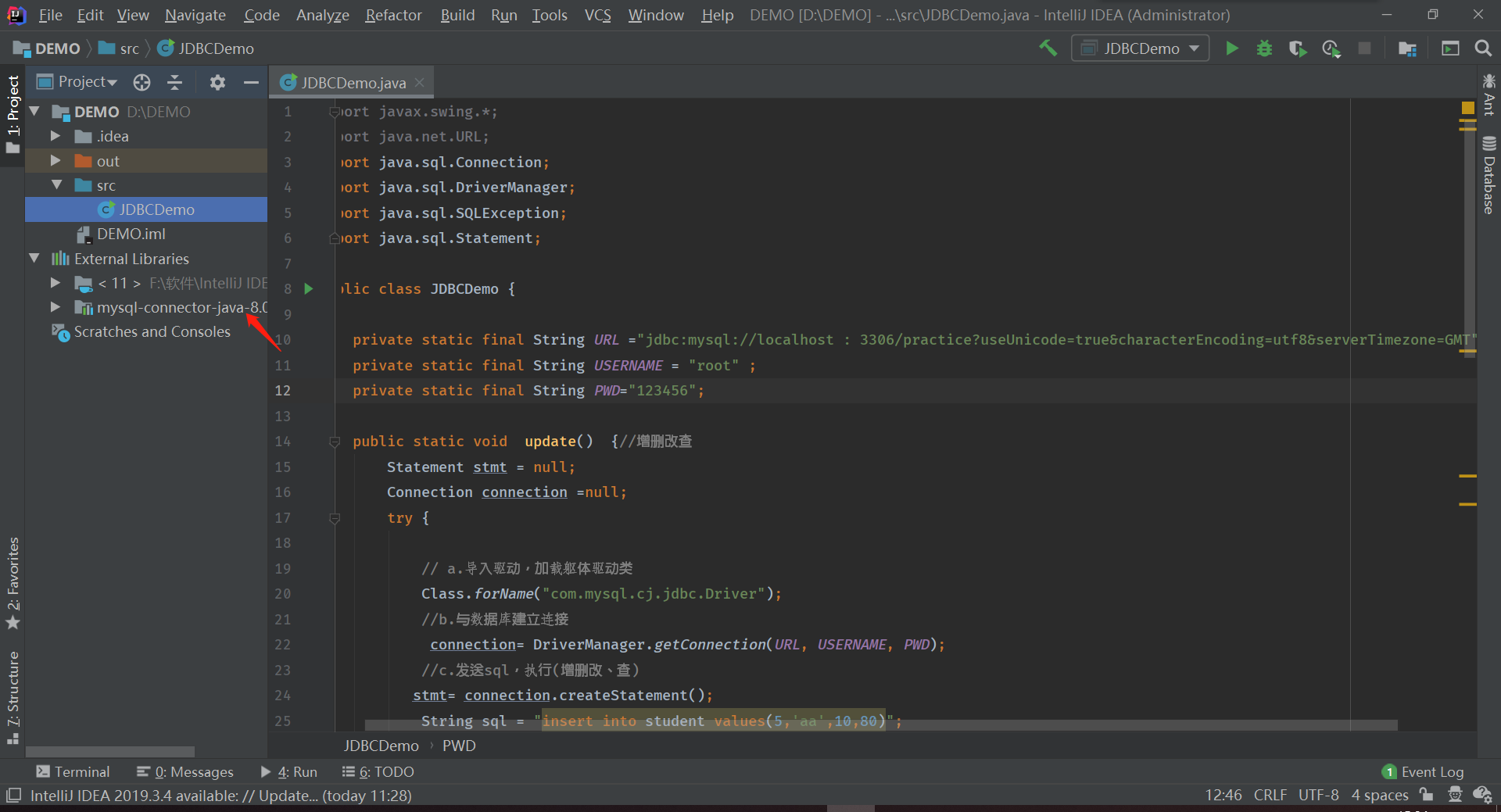
Task: Toggle the 1: Project side tab
Action: coord(13,114)
